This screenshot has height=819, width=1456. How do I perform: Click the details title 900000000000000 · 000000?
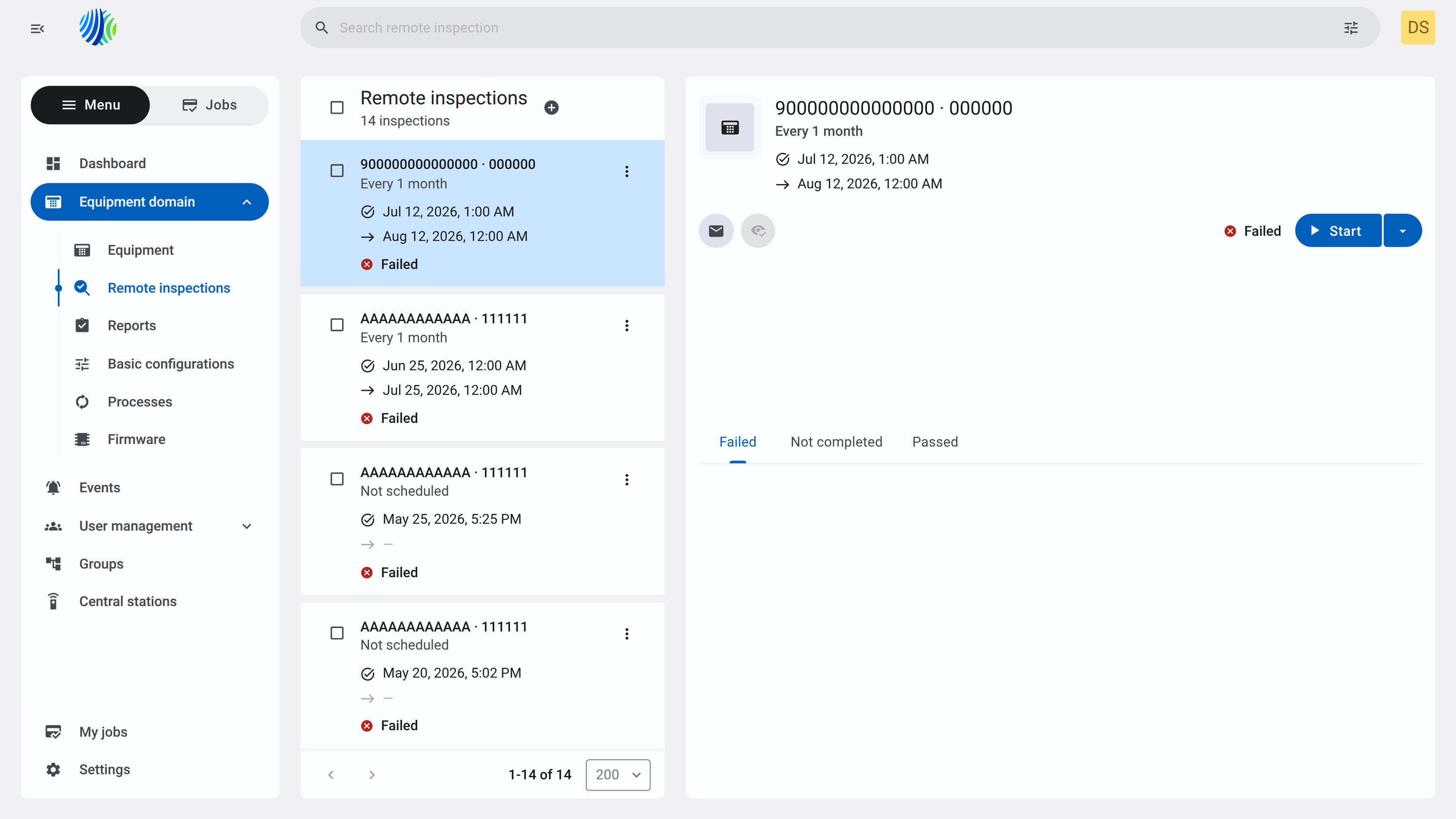894,108
